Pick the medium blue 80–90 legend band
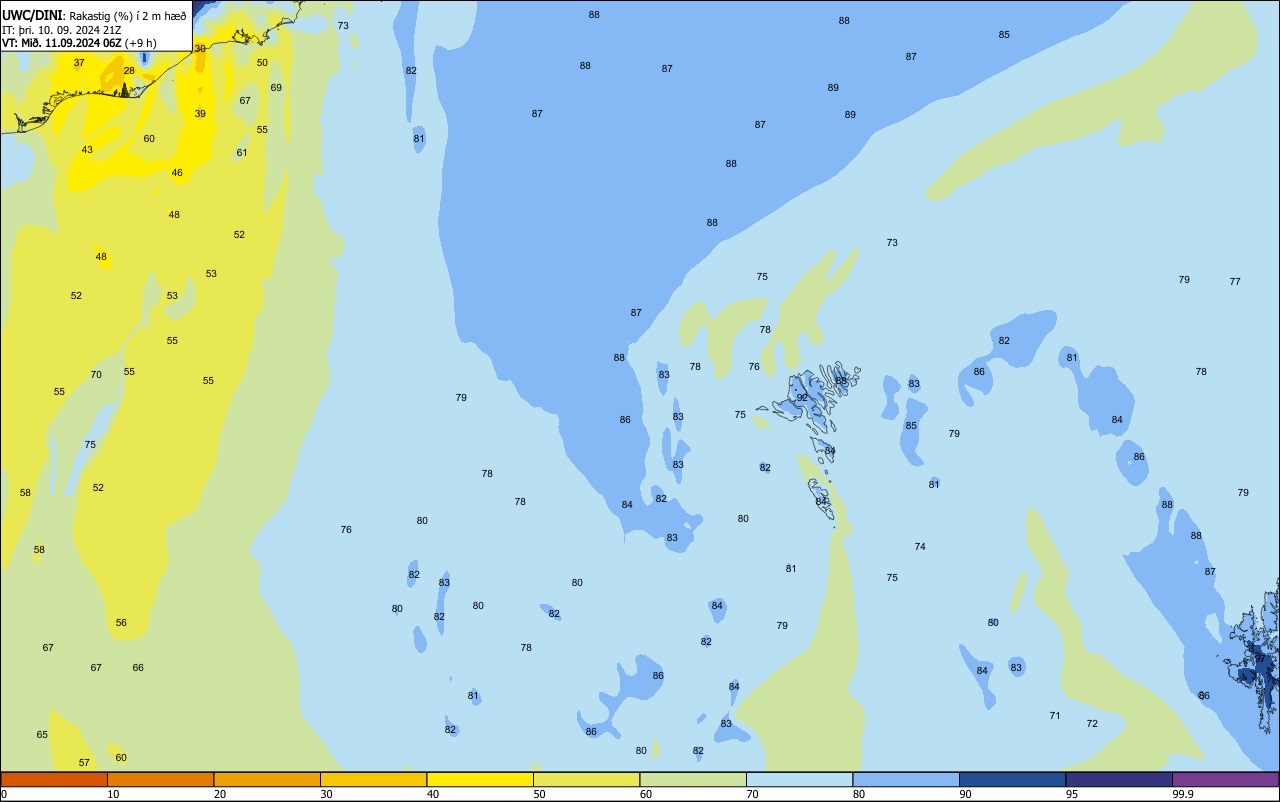1280x802 pixels. (x=906, y=779)
